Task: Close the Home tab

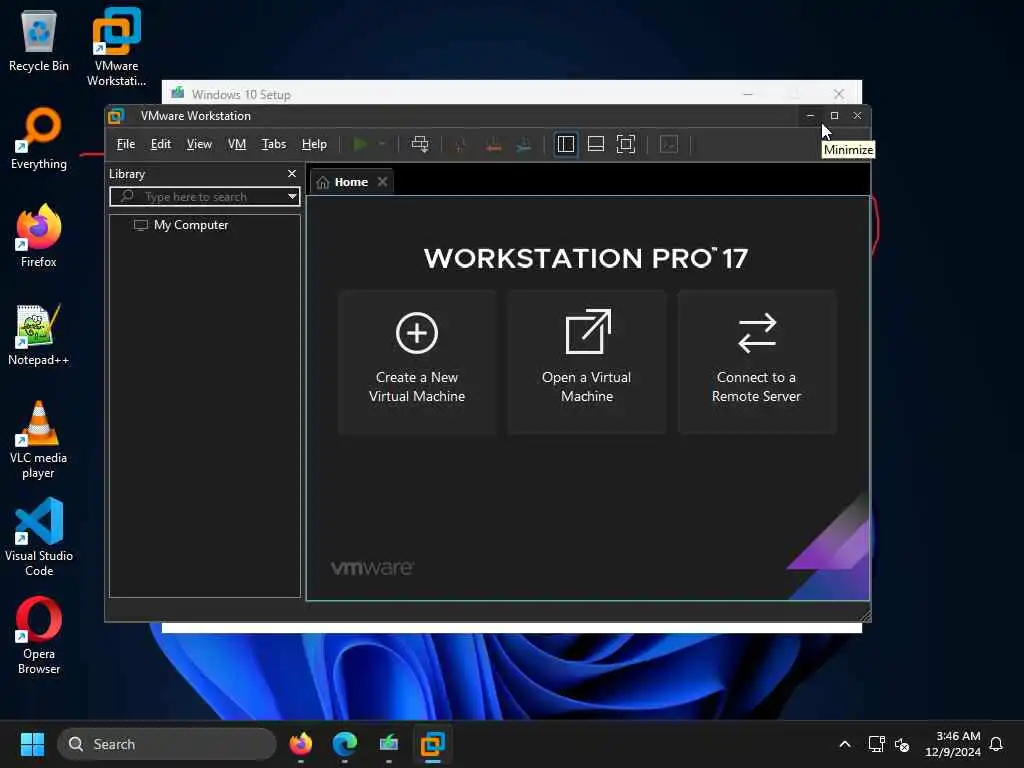Action: (x=383, y=182)
